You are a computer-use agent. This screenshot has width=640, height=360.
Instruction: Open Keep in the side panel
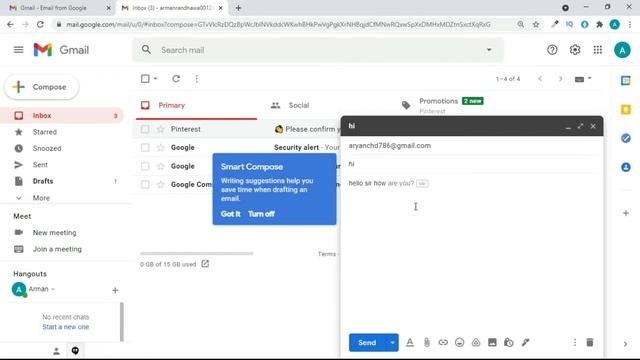625,109
